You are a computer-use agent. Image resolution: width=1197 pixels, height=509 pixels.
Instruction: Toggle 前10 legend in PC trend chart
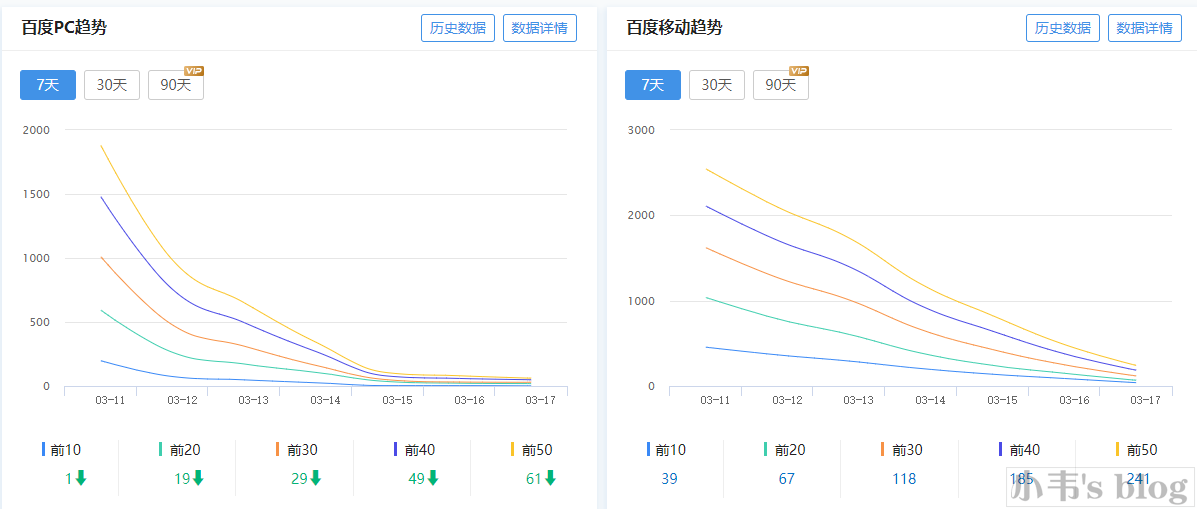pos(62,450)
